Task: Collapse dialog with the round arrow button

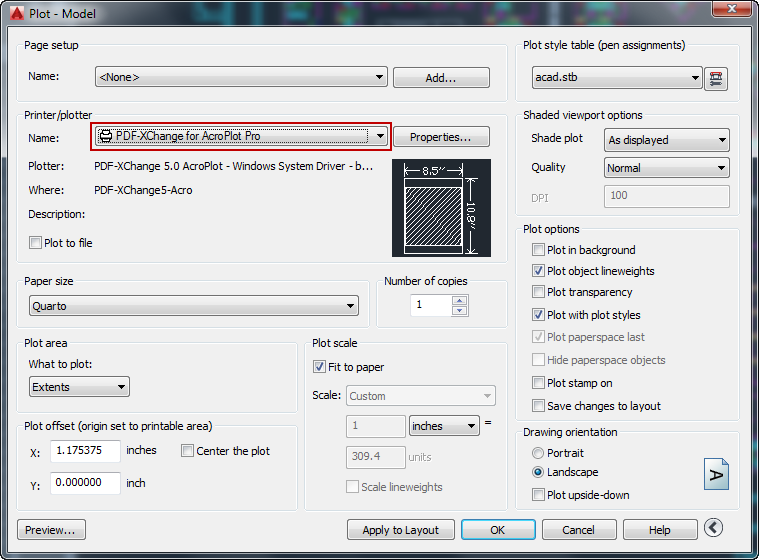Action: coord(713,528)
